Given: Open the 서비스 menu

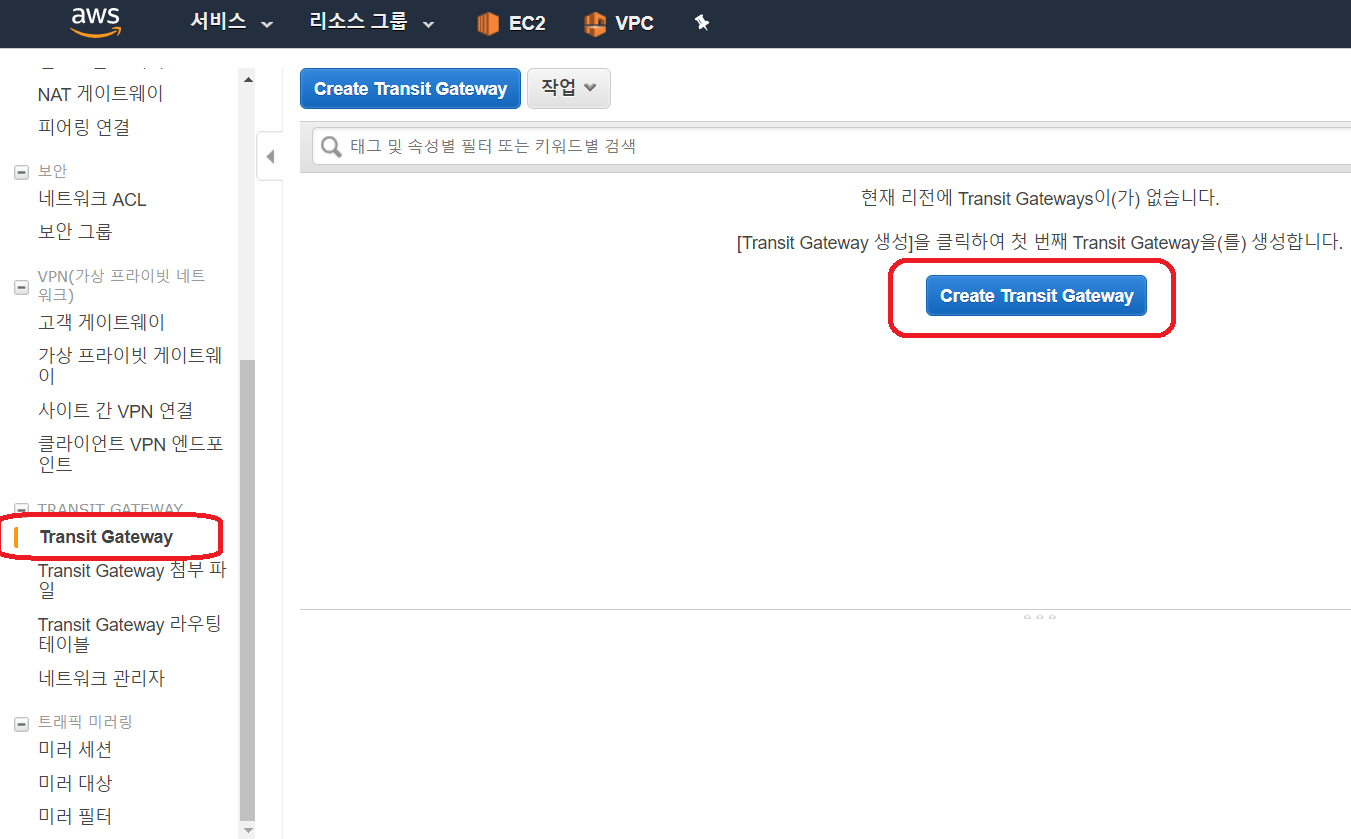Looking at the screenshot, I should 232,23.
